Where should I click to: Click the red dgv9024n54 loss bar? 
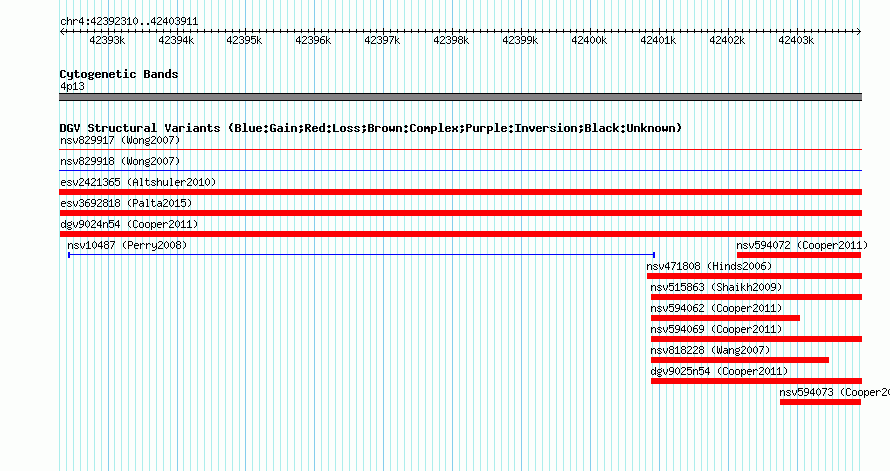tap(460, 234)
